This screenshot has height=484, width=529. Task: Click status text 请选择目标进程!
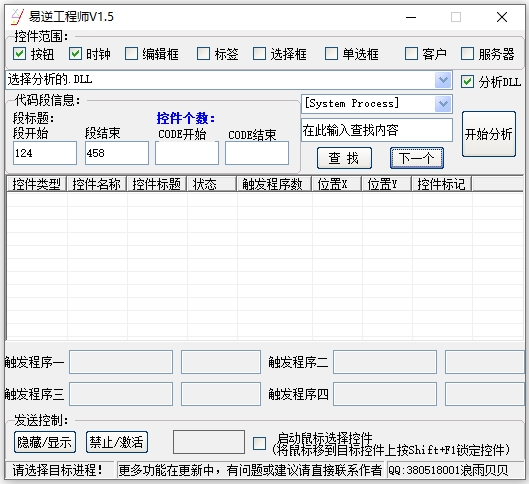(x=57, y=470)
